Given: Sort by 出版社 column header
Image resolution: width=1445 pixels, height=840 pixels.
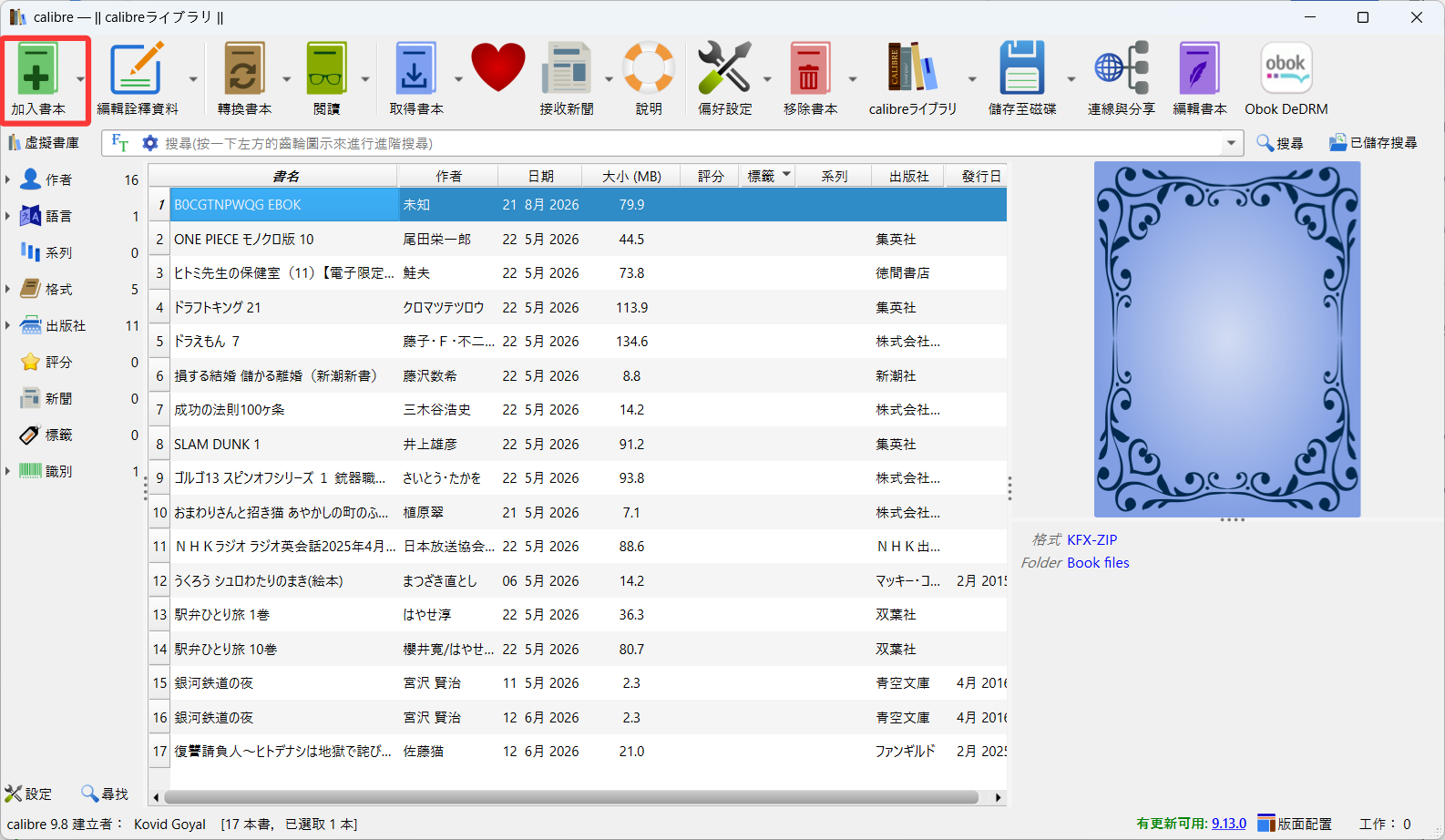Looking at the screenshot, I should point(908,176).
